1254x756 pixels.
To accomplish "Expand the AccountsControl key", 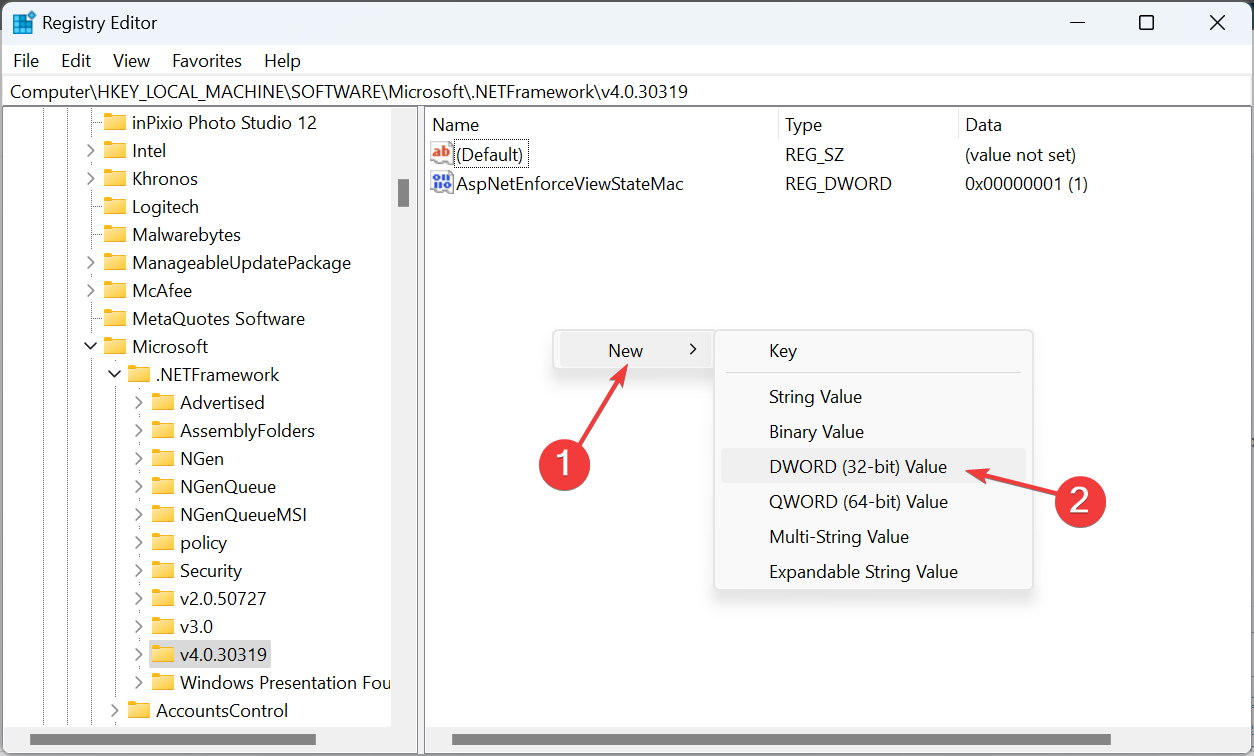I will coord(114,710).
